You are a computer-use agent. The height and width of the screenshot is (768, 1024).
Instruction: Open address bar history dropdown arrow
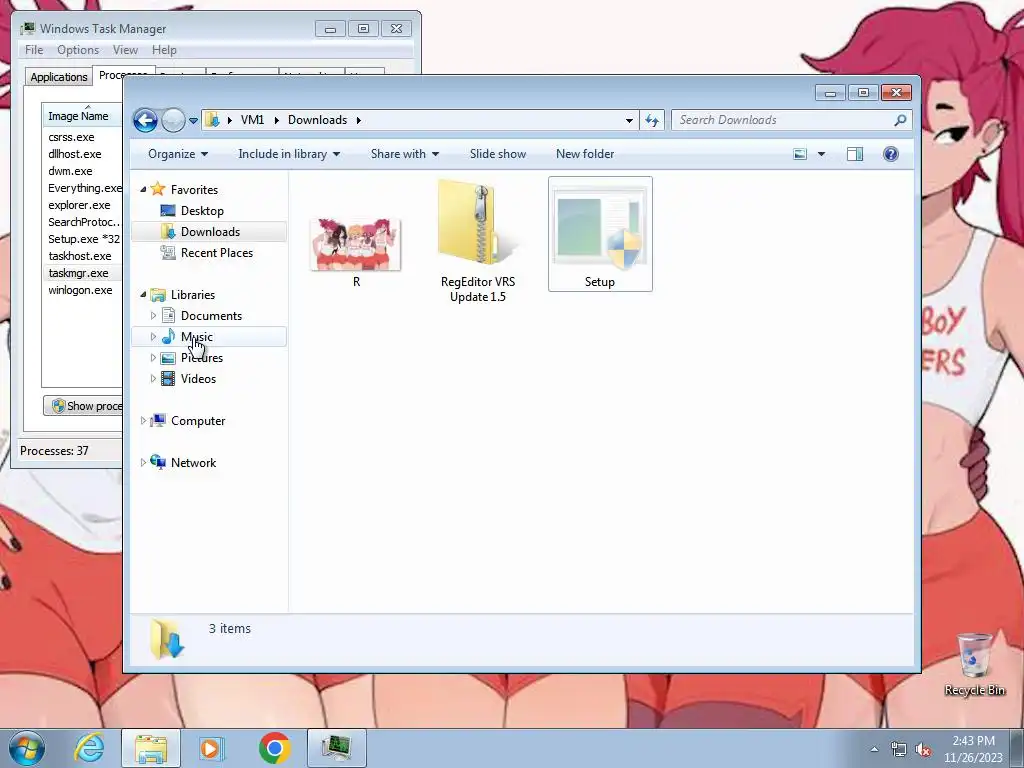pyautogui.click(x=629, y=120)
